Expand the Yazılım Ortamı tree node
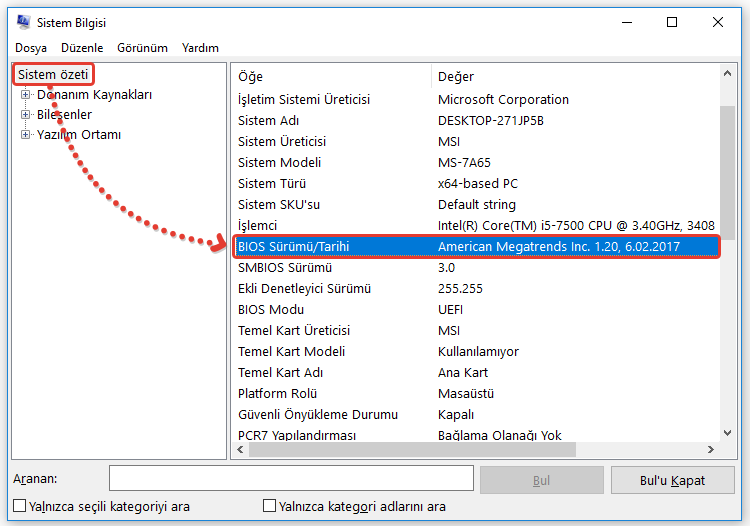750x526 pixels. [26, 135]
